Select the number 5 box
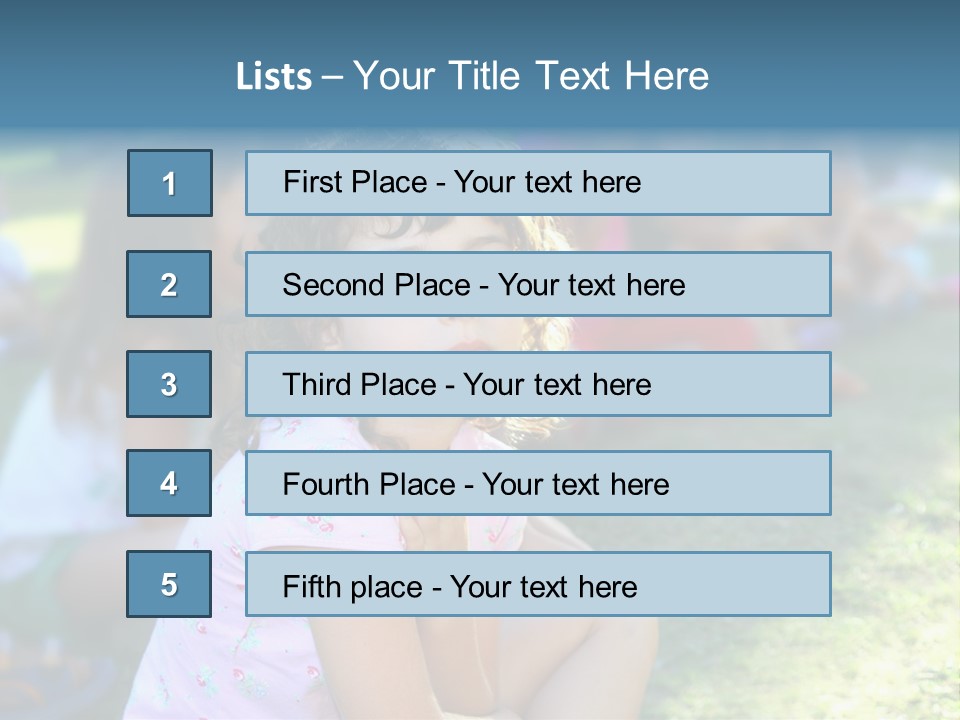Screen dimensions: 960x720 click(x=169, y=584)
